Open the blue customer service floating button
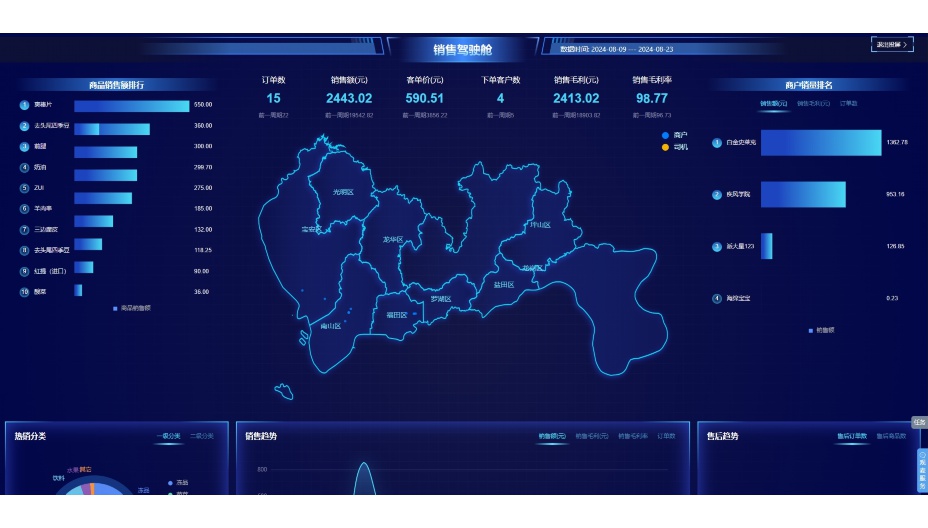928x528 pixels. [922, 470]
